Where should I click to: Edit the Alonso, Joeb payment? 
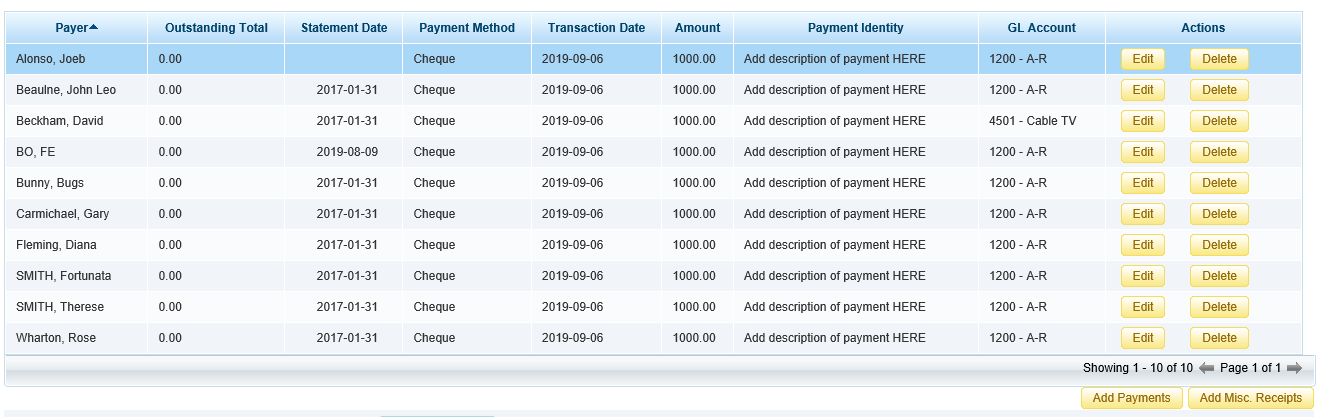pos(1143,59)
